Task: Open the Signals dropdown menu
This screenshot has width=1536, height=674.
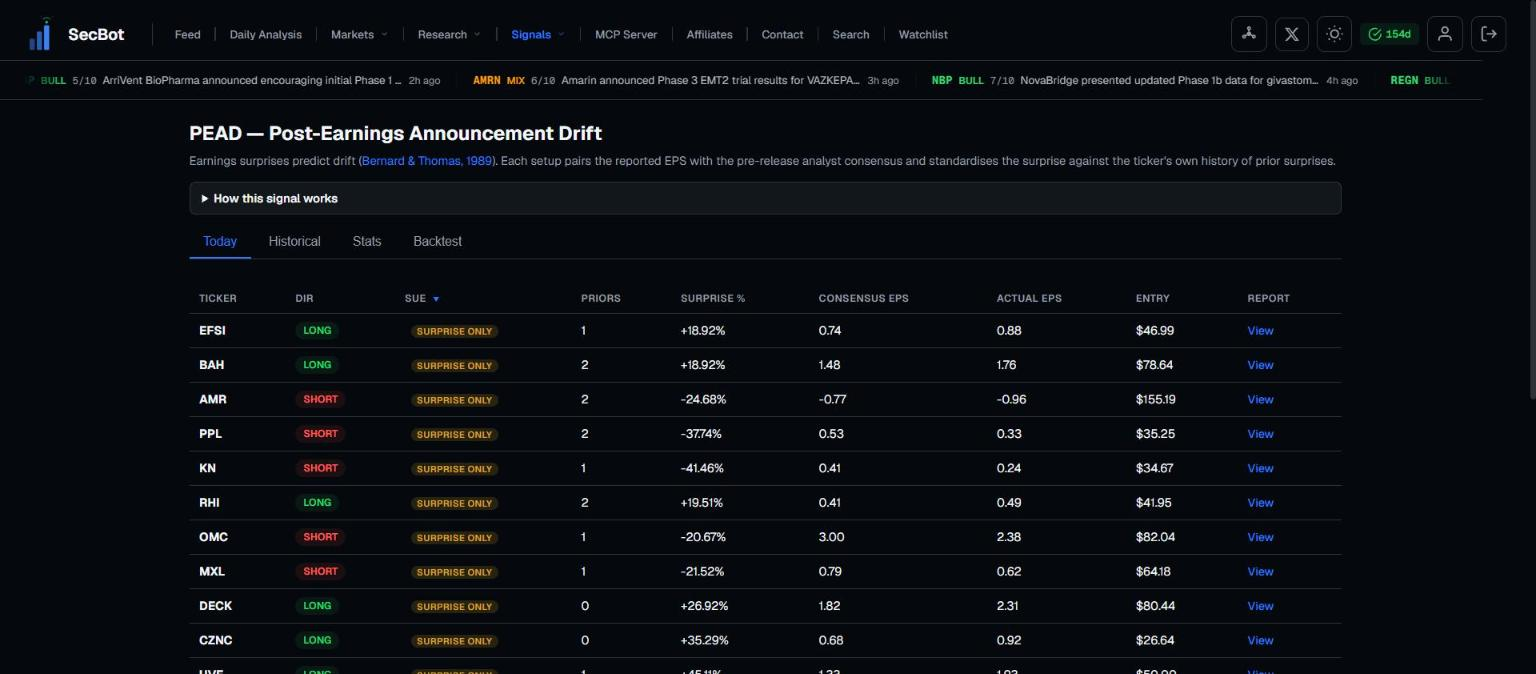Action: tap(538, 34)
